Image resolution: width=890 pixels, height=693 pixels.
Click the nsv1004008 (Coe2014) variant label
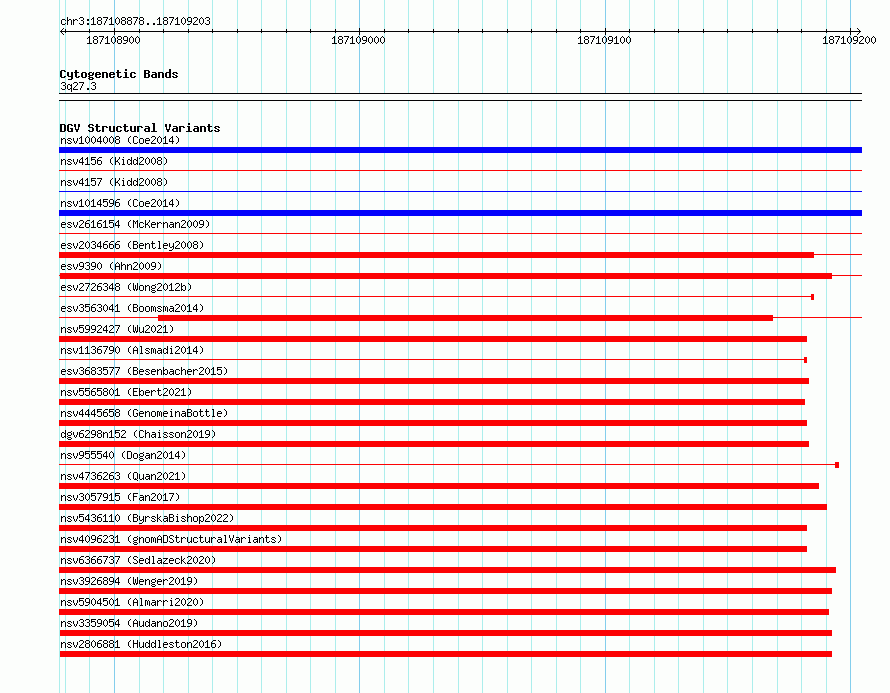tap(120, 140)
